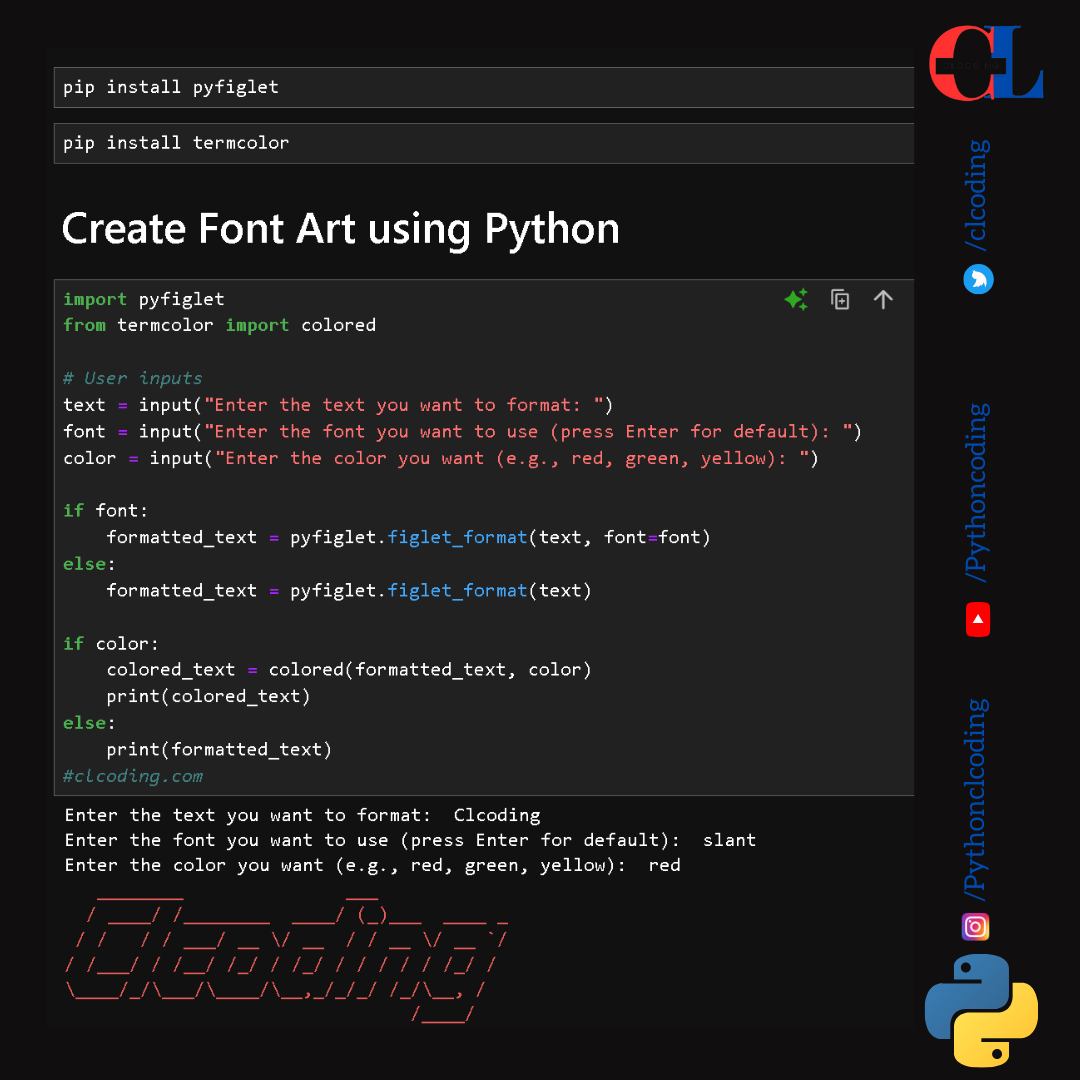This screenshot has height=1080, width=1080.
Task: Click the print(colored_text) line
Action: tap(208, 696)
